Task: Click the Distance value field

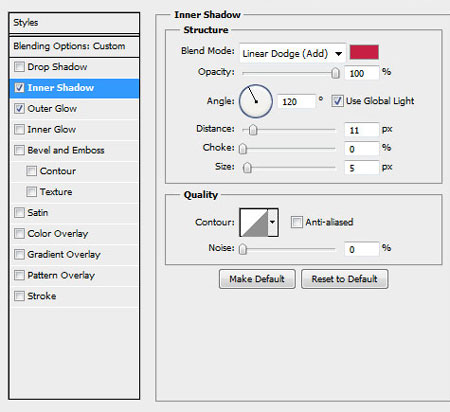Action: (x=362, y=130)
